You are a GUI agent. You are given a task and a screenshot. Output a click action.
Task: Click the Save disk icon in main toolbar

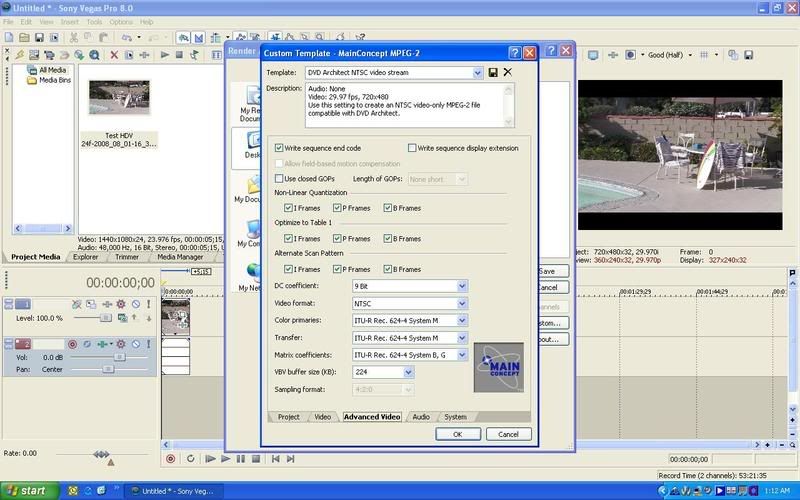tap(39, 37)
